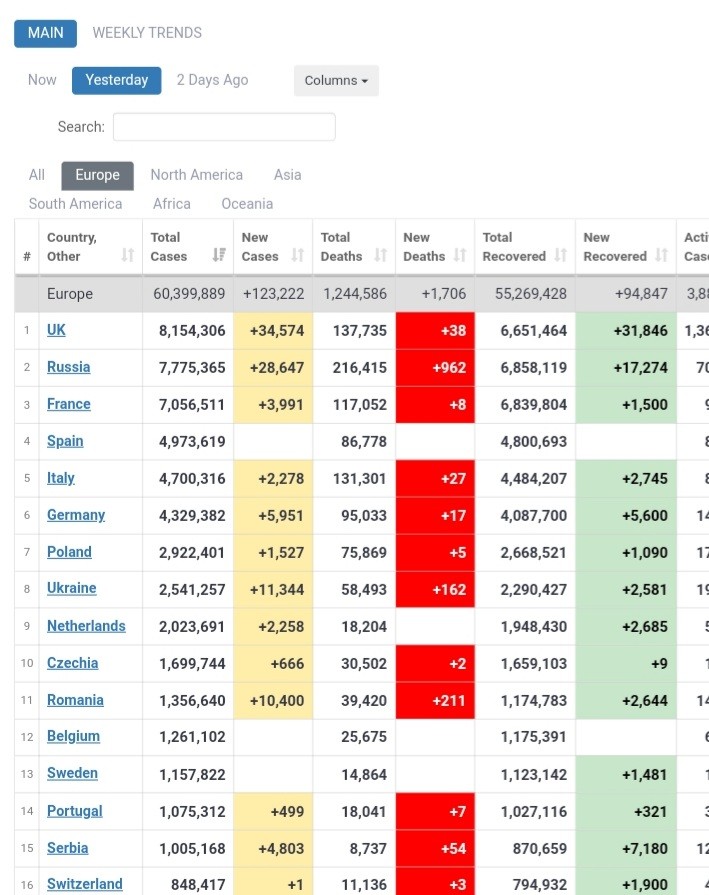Open the Switzerland country link
Screen dimensions: 709x895
coord(85,884)
